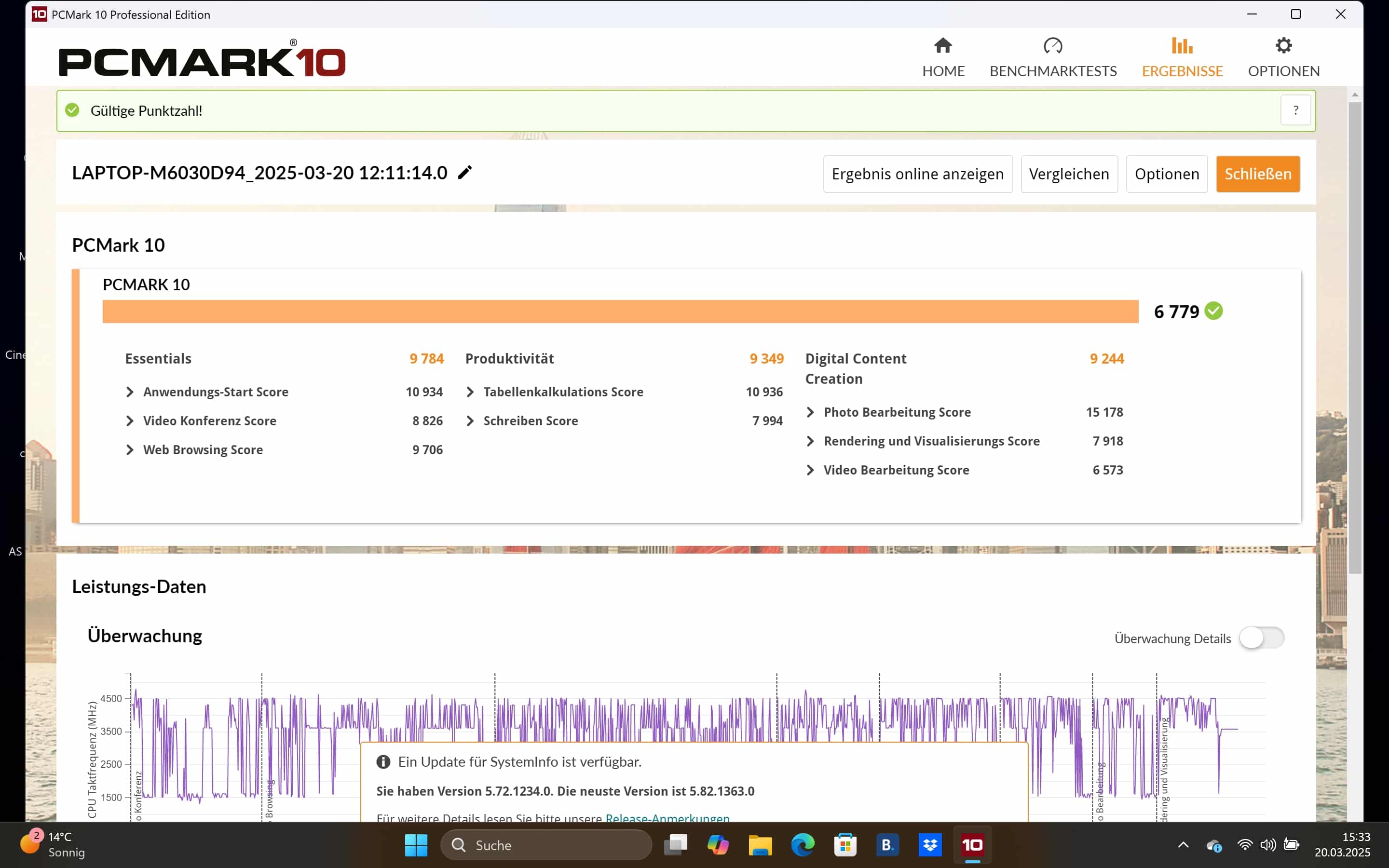Switch to the Ergebnisse tab
Image resolution: width=1389 pixels, height=868 pixels.
[1182, 57]
